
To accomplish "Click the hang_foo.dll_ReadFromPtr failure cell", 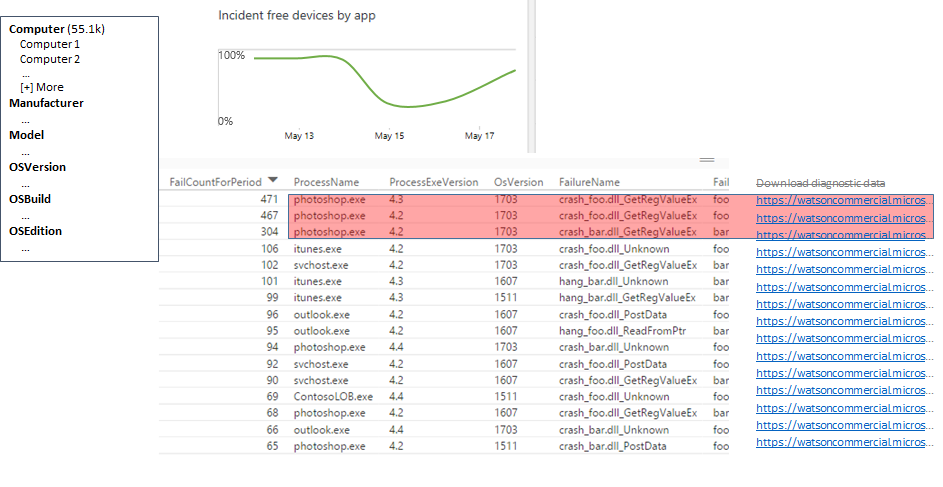I will pos(622,331).
